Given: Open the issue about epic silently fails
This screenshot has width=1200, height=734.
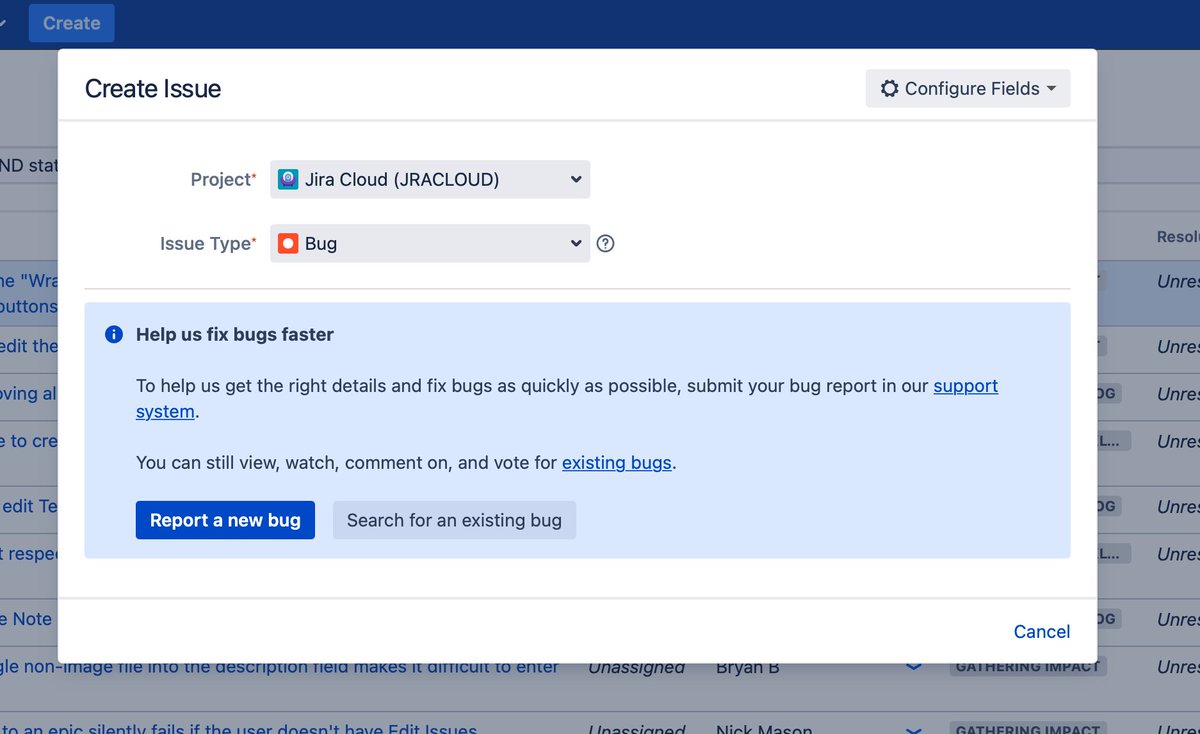Looking at the screenshot, I should click(239, 729).
